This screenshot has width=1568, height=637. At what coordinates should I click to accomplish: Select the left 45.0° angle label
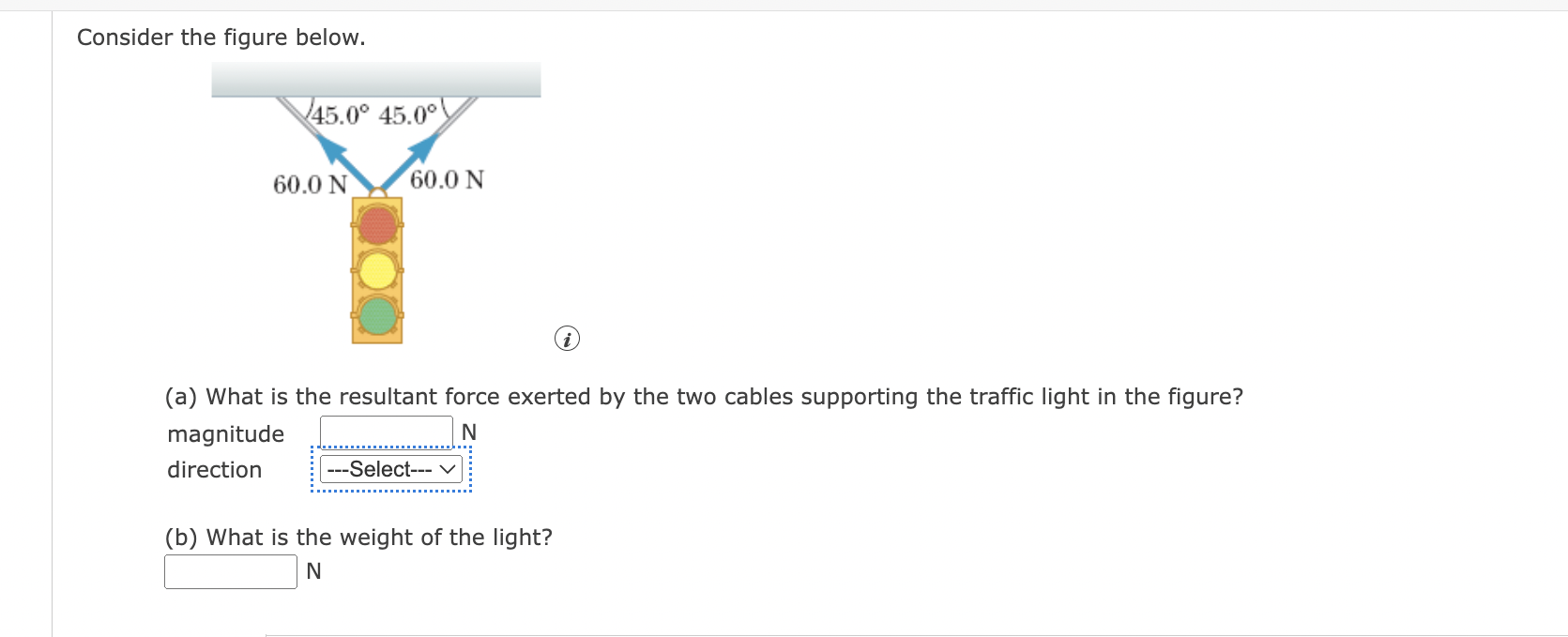[340, 116]
